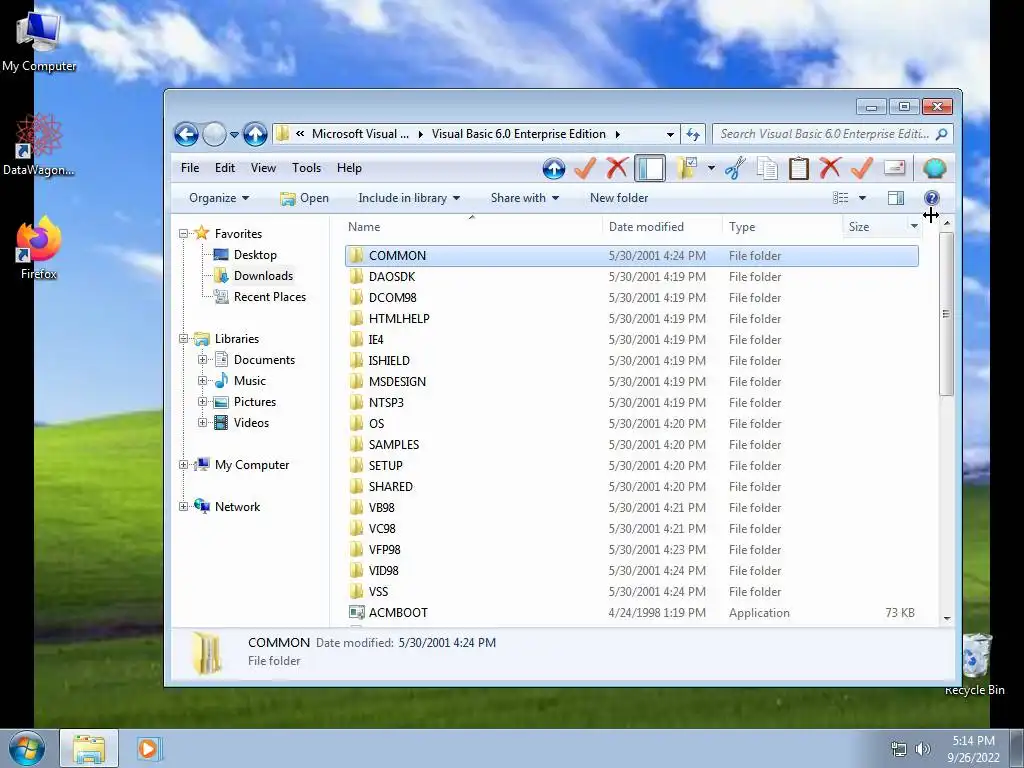
Task: Sort by the Name column header
Action: [x=472, y=227]
